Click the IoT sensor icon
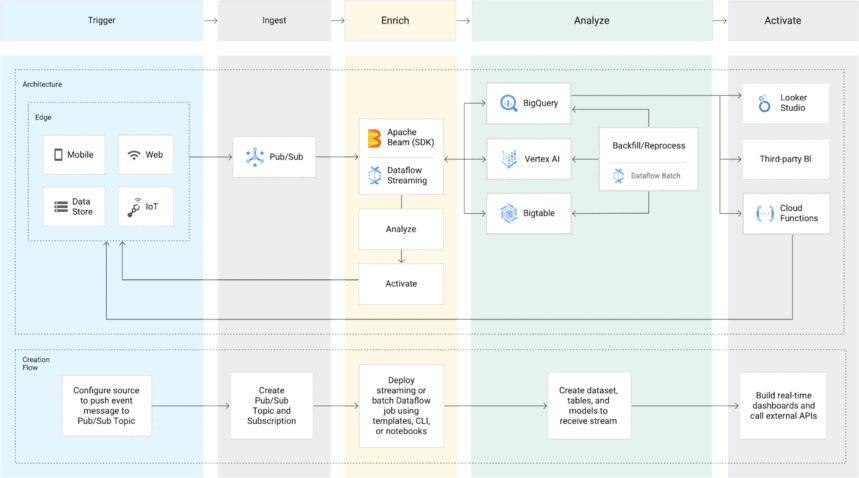Screen dimensions: 859x478 coord(134,208)
